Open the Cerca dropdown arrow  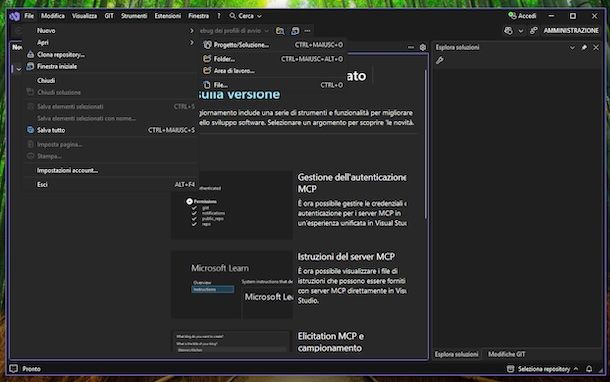259,16
